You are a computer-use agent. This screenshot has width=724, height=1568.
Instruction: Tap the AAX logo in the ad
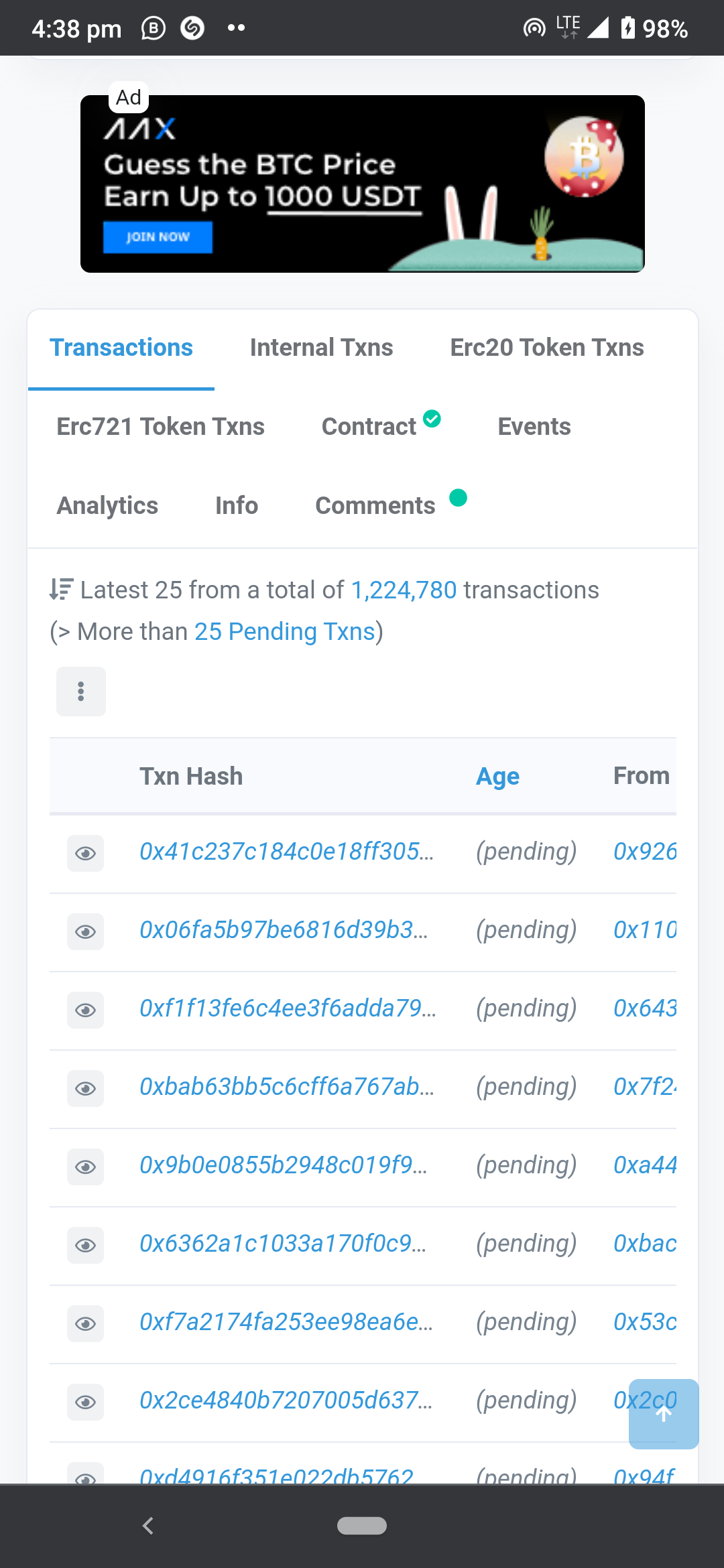coord(140,129)
